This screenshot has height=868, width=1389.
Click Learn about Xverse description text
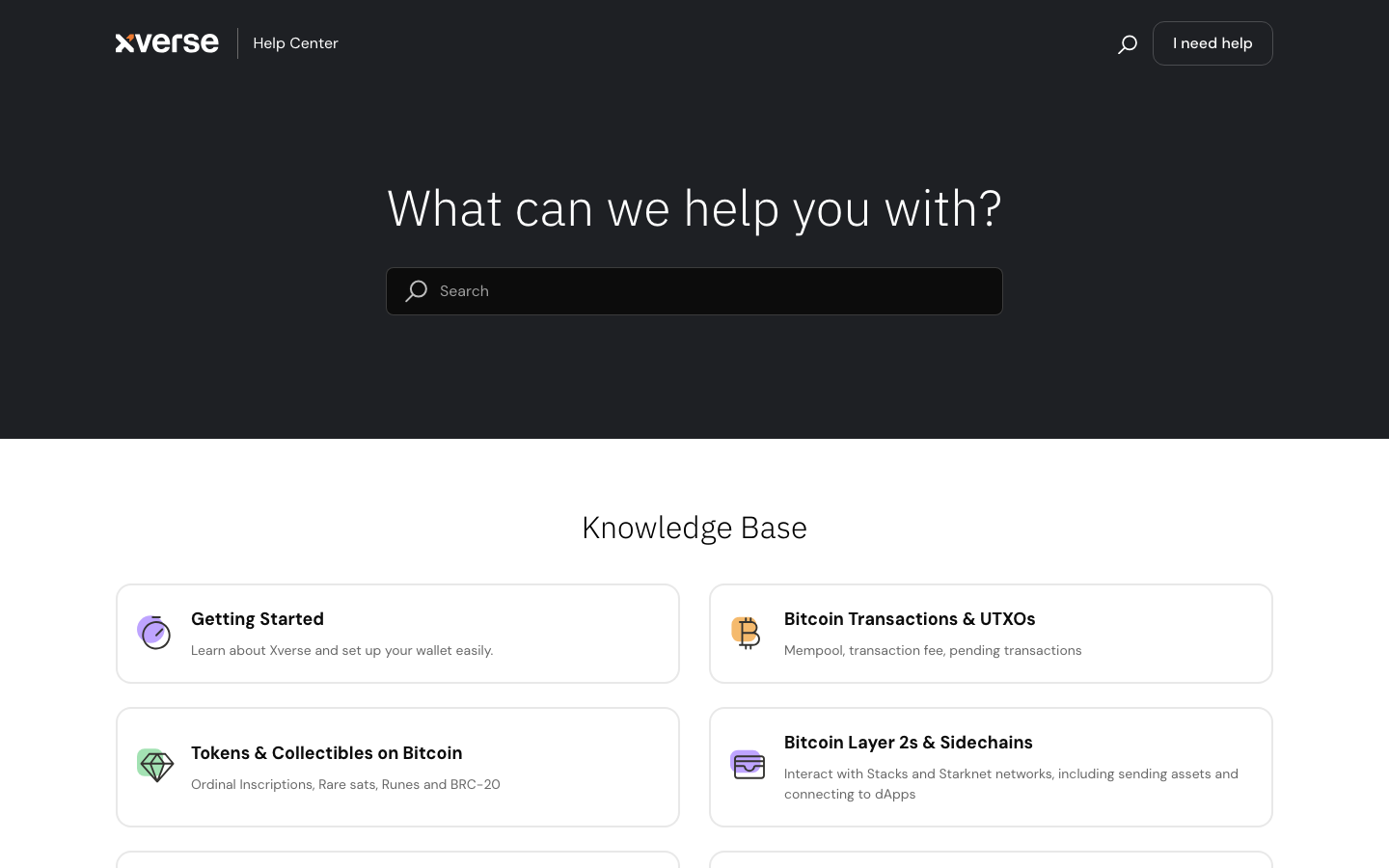point(341,650)
